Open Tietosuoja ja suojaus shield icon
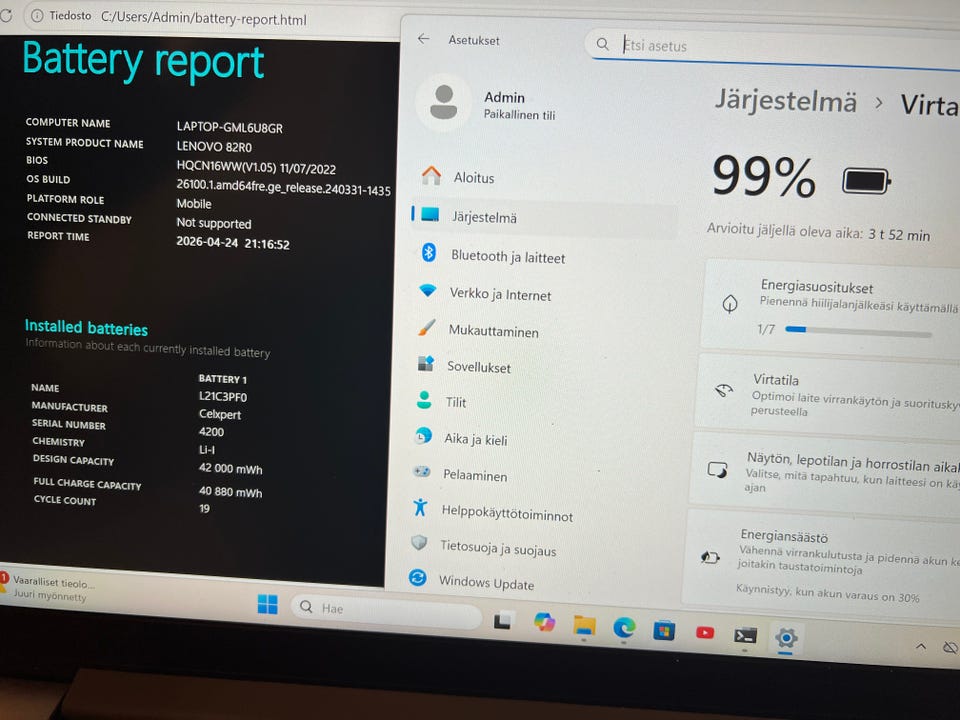The image size is (960, 720). click(419, 542)
